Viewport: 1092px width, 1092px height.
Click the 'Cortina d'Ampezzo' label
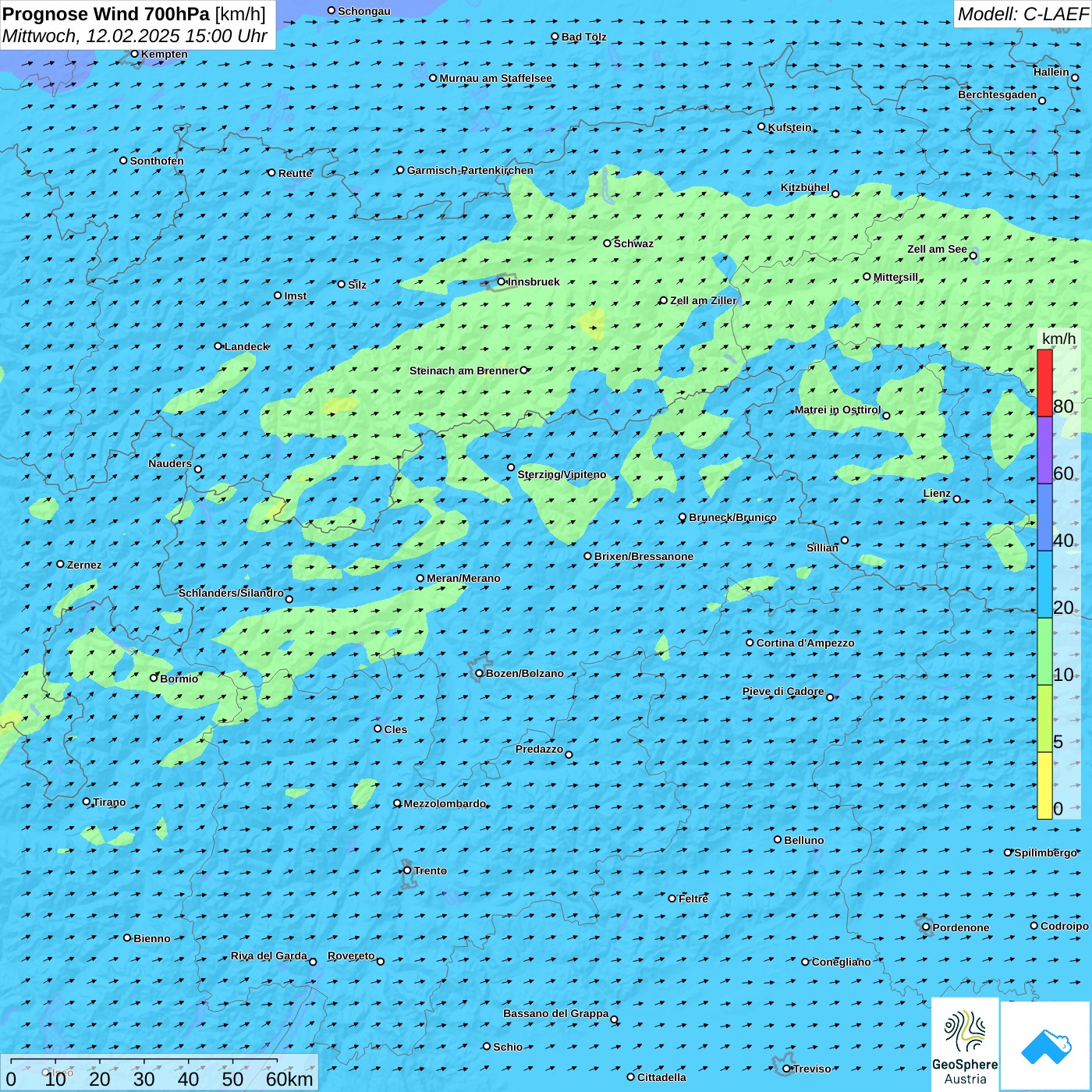[806, 643]
